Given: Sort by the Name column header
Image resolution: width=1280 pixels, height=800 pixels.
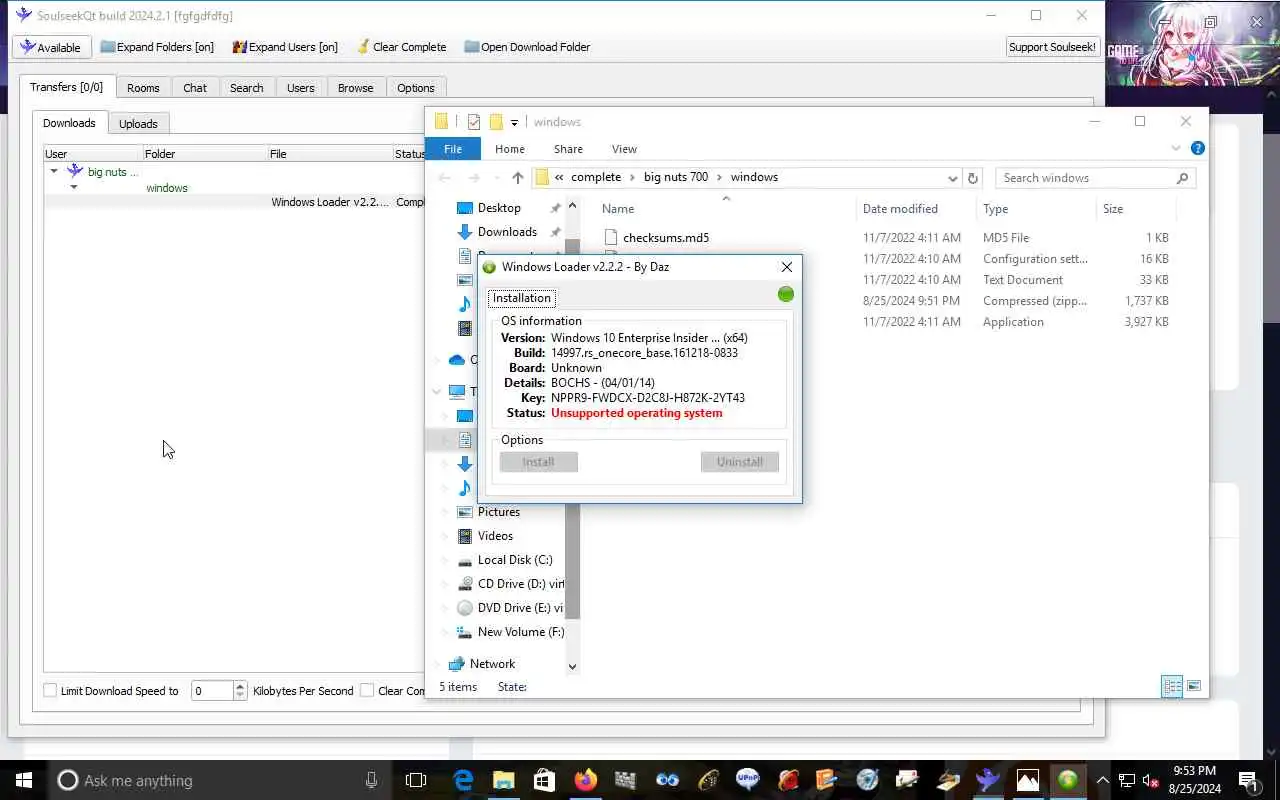Looking at the screenshot, I should point(618,209).
